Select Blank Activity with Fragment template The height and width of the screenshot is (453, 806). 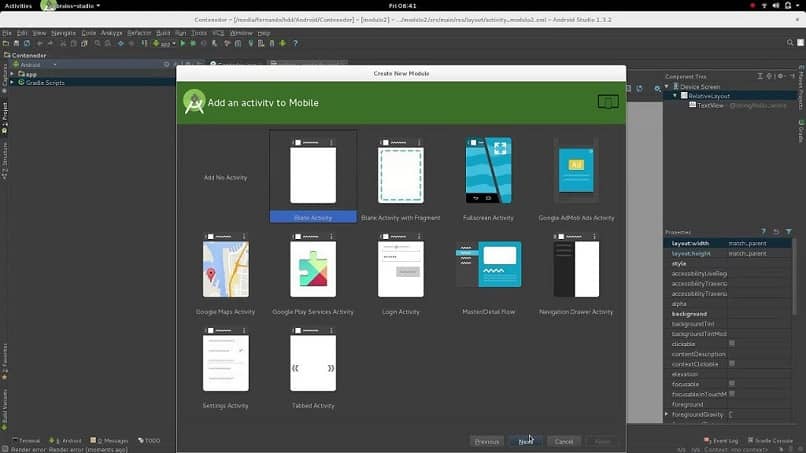400,177
